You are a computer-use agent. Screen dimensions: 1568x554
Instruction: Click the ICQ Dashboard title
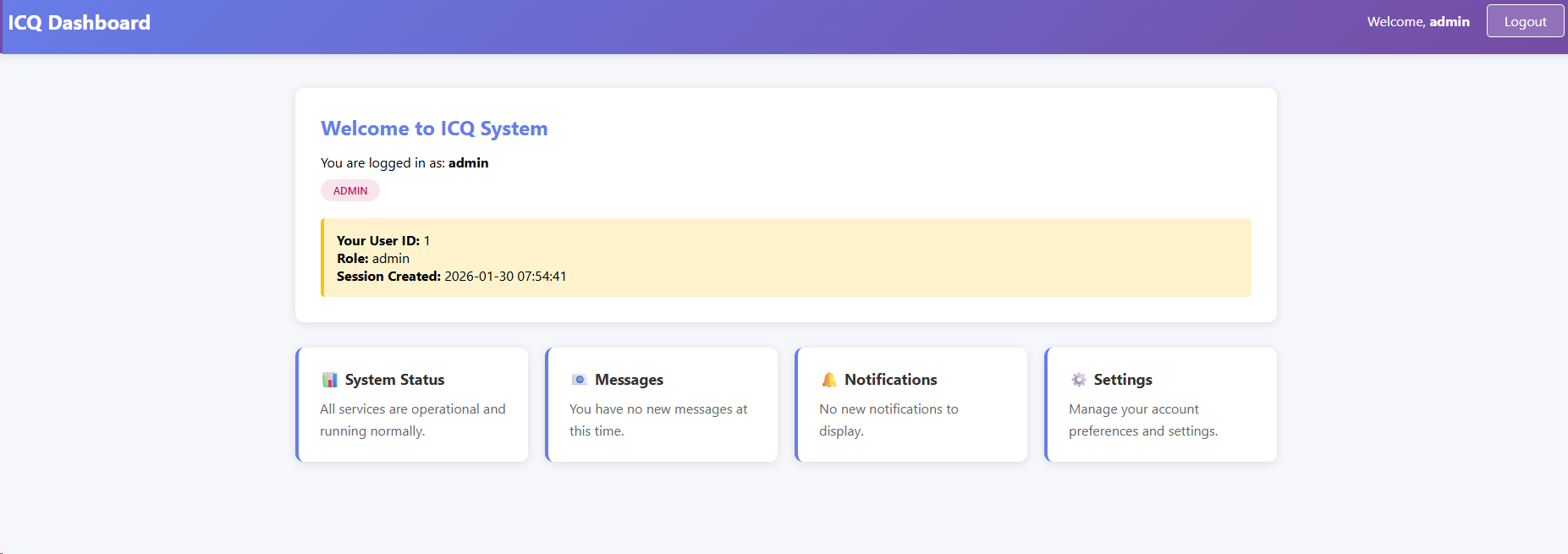(x=80, y=23)
